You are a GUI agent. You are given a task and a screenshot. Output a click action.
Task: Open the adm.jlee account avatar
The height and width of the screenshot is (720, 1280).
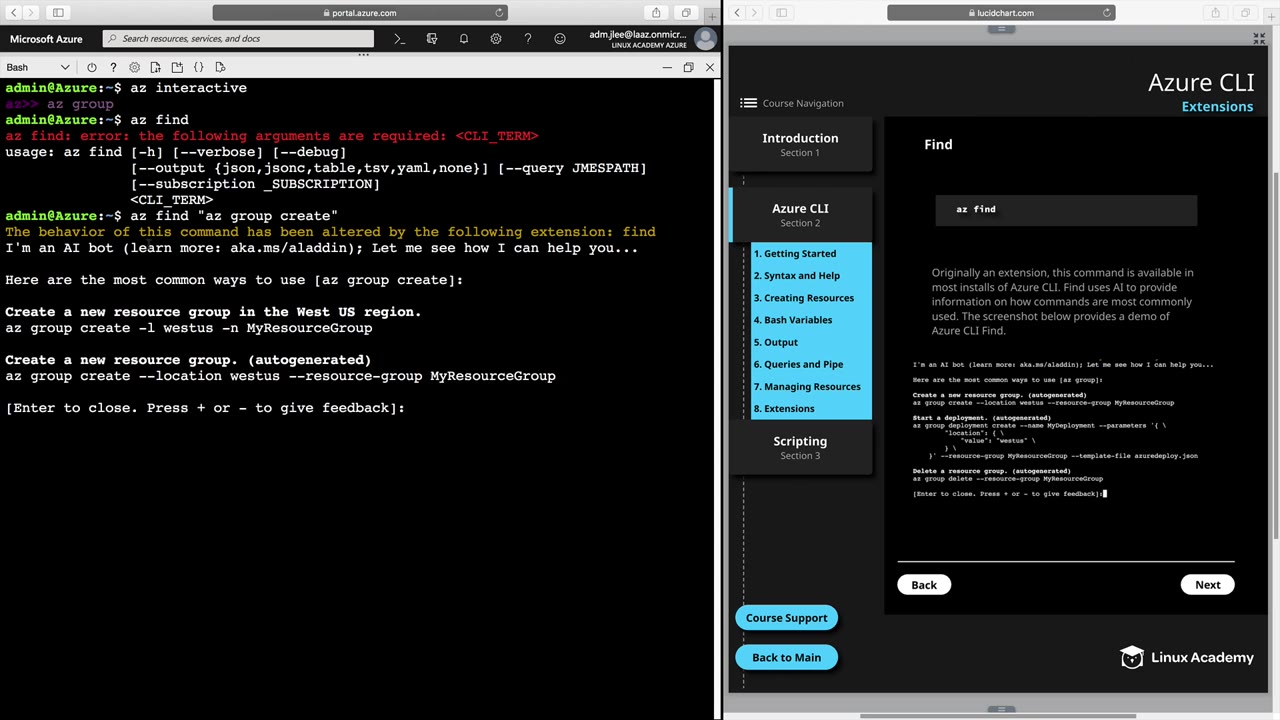pyautogui.click(x=705, y=38)
